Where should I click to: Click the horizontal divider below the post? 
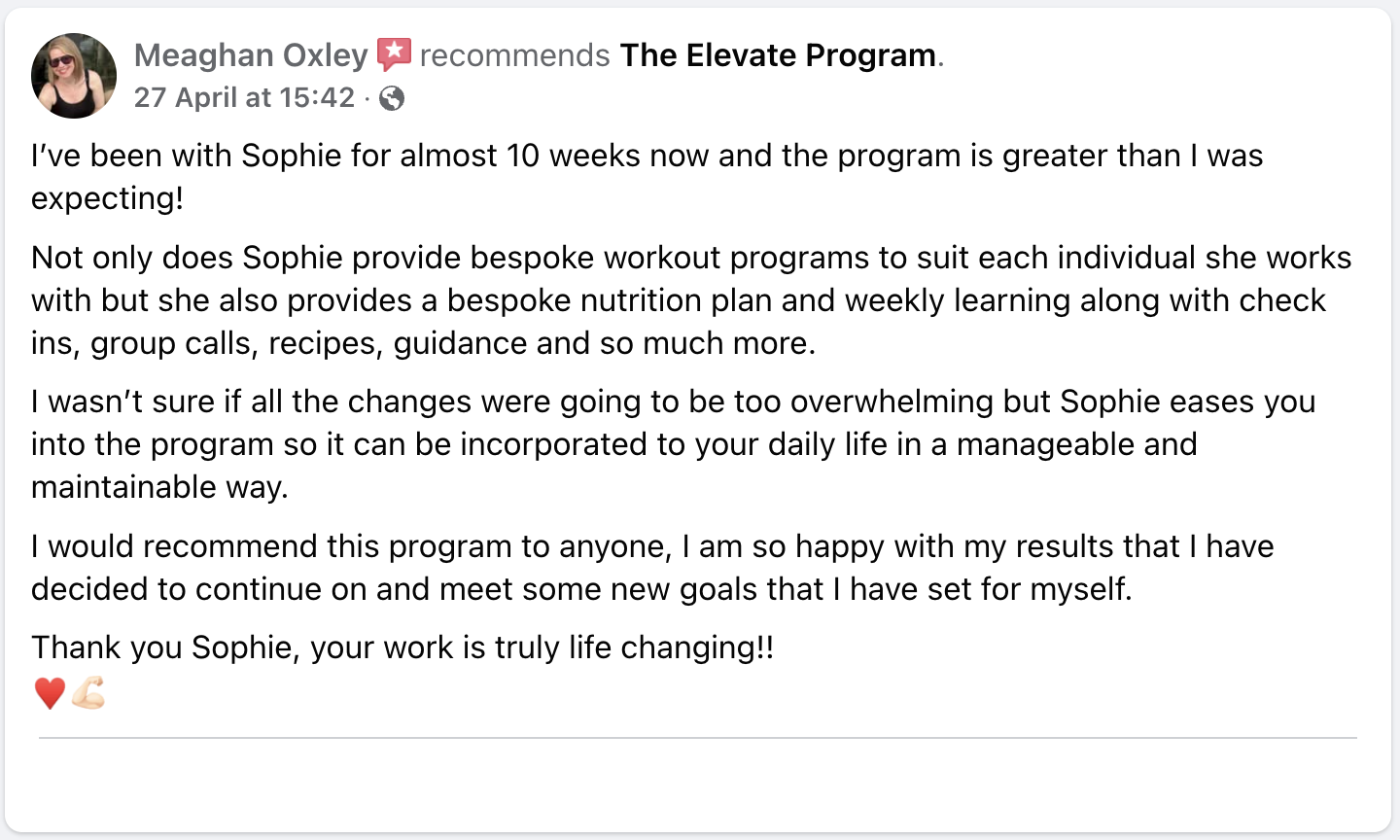(698, 738)
